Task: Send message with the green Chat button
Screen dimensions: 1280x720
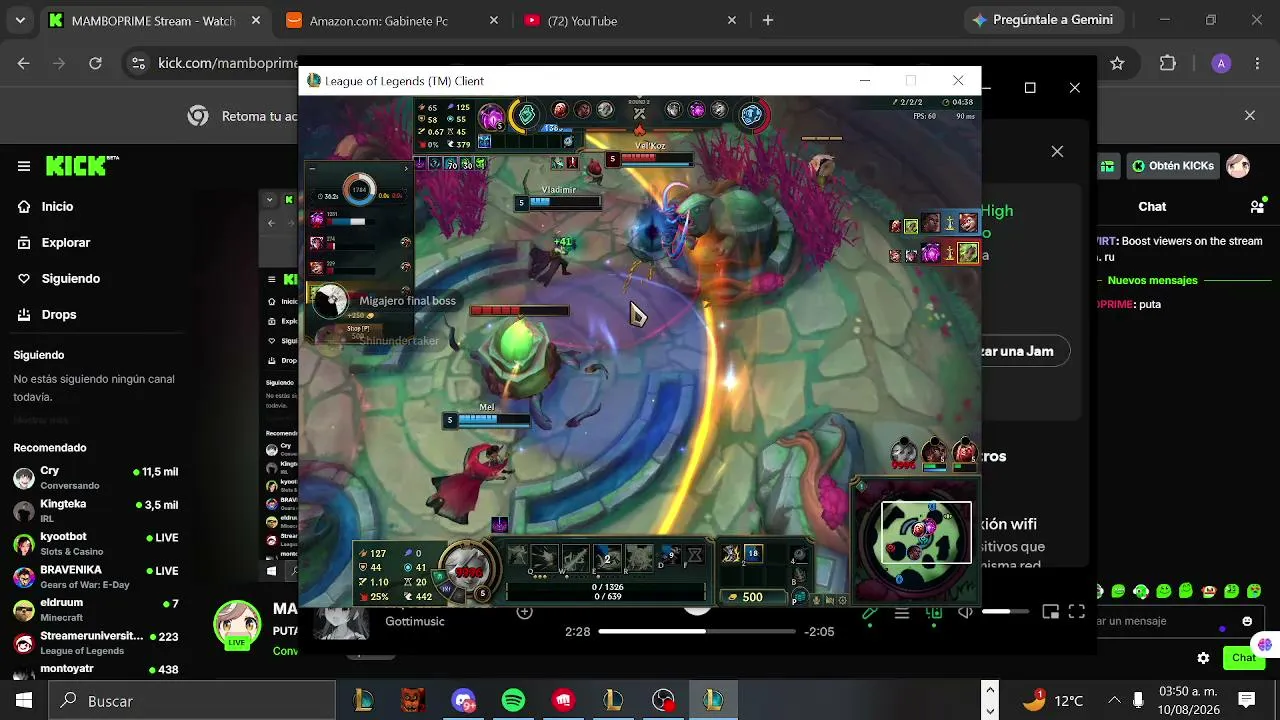Action: point(1244,657)
